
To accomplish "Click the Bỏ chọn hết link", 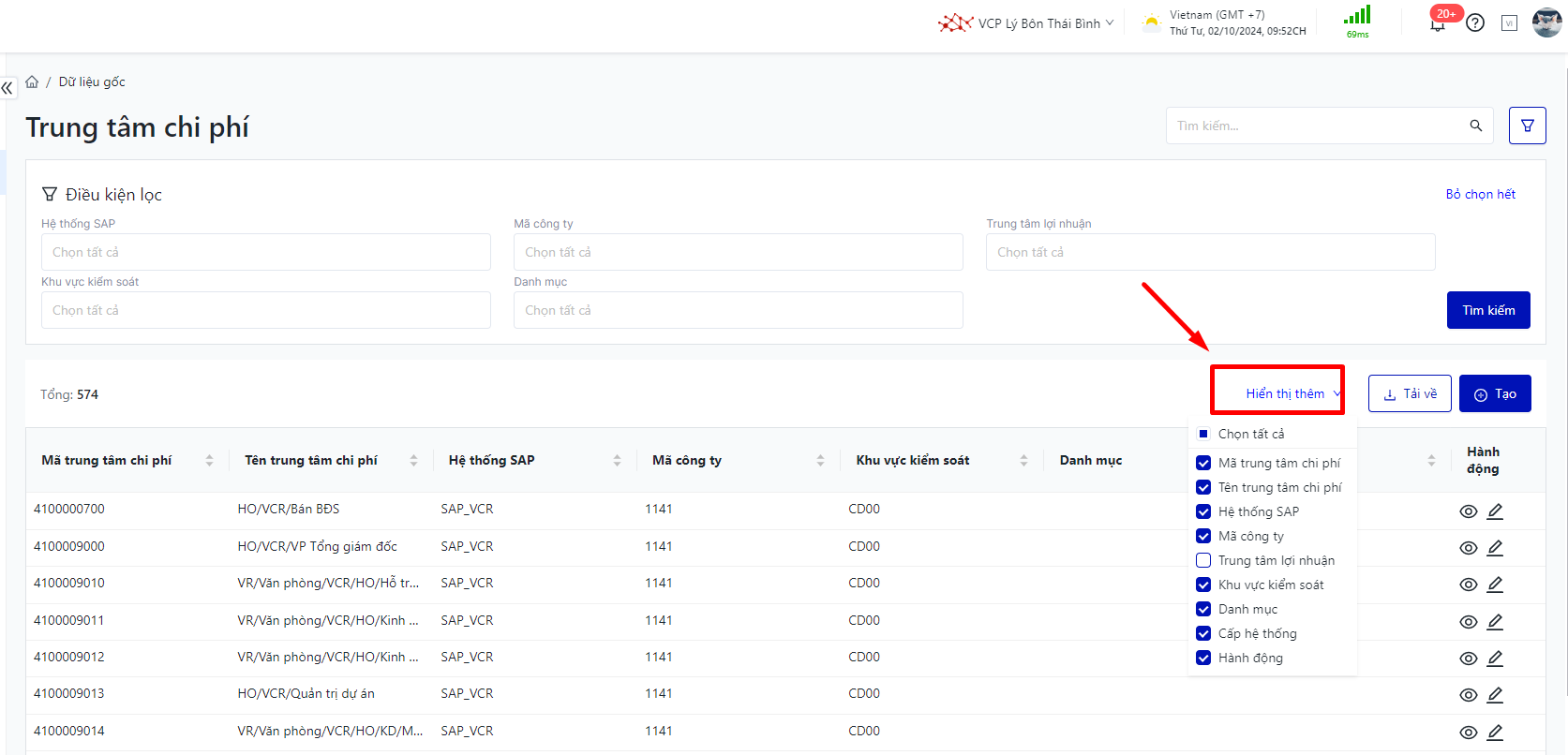I will 1480,194.
